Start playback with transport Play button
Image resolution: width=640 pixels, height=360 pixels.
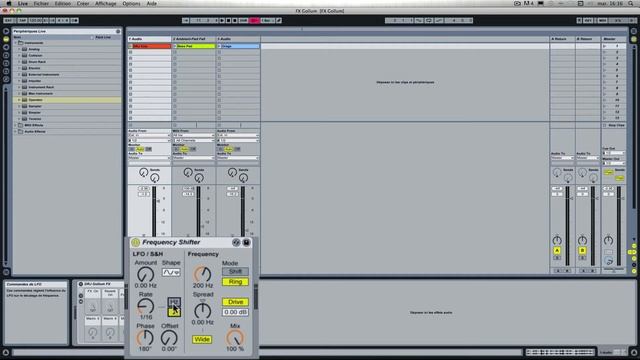point(222,20)
